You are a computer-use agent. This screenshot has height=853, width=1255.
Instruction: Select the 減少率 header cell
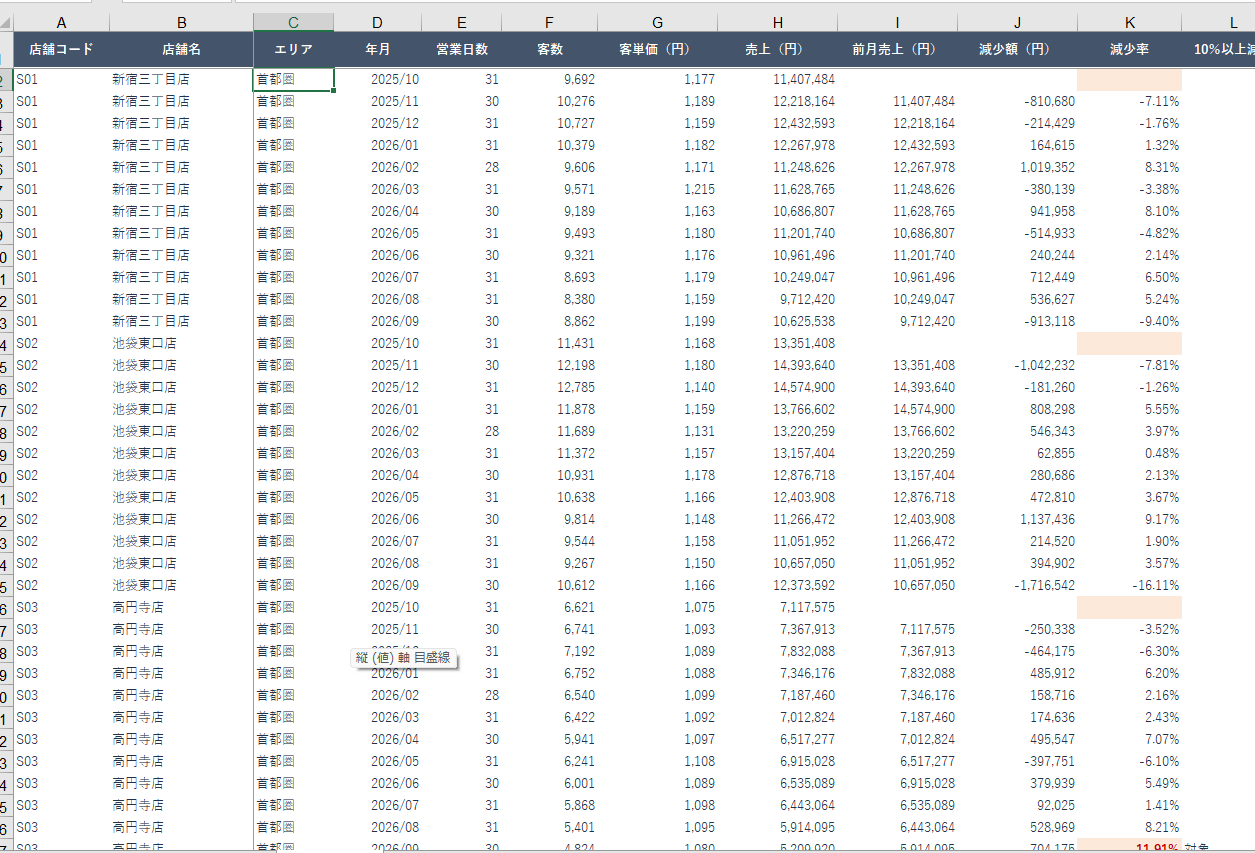point(1129,49)
